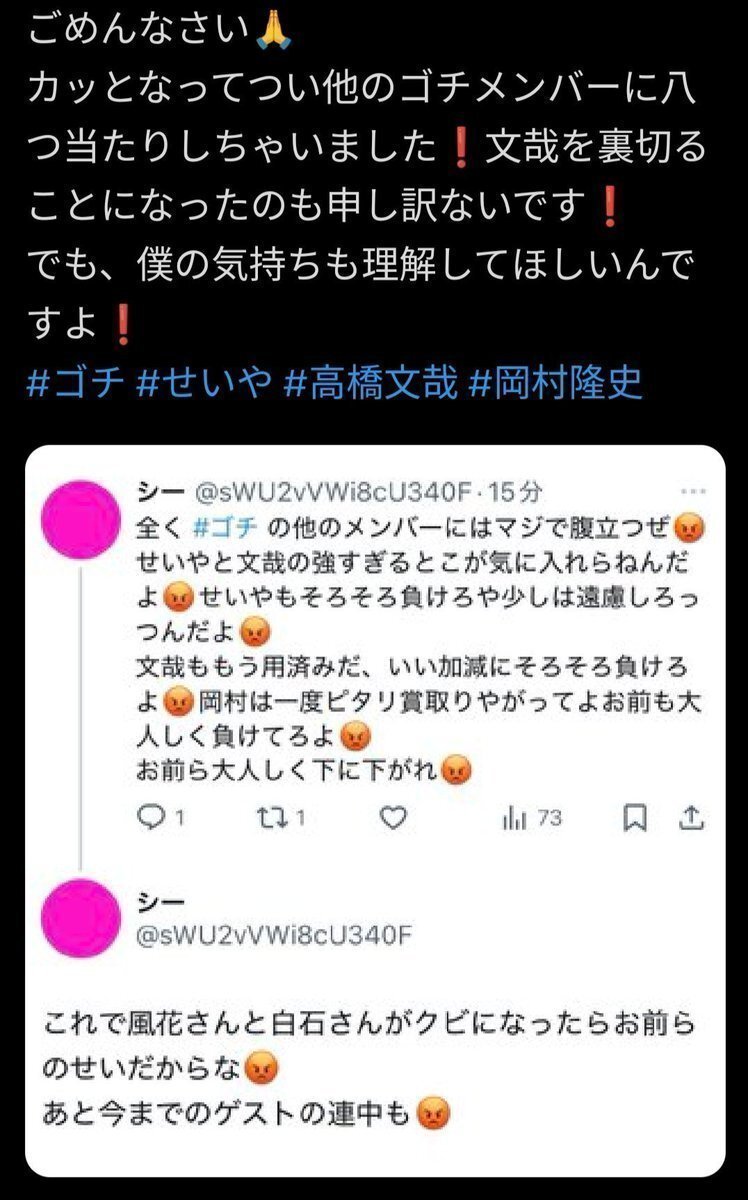Image resolution: width=748 pixels, height=1200 pixels.
Task: Open the quoted screenshot image
Action: [374, 811]
